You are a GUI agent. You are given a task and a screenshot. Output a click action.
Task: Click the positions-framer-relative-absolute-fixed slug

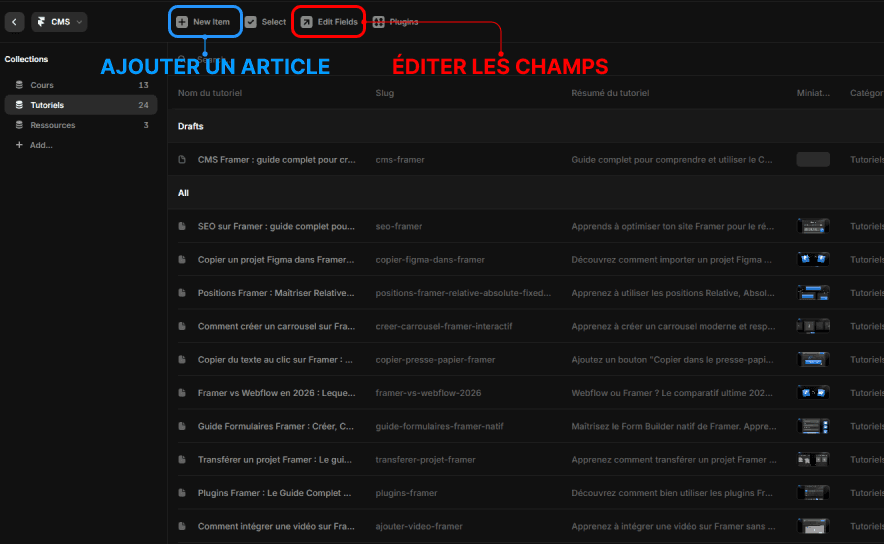click(463, 293)
